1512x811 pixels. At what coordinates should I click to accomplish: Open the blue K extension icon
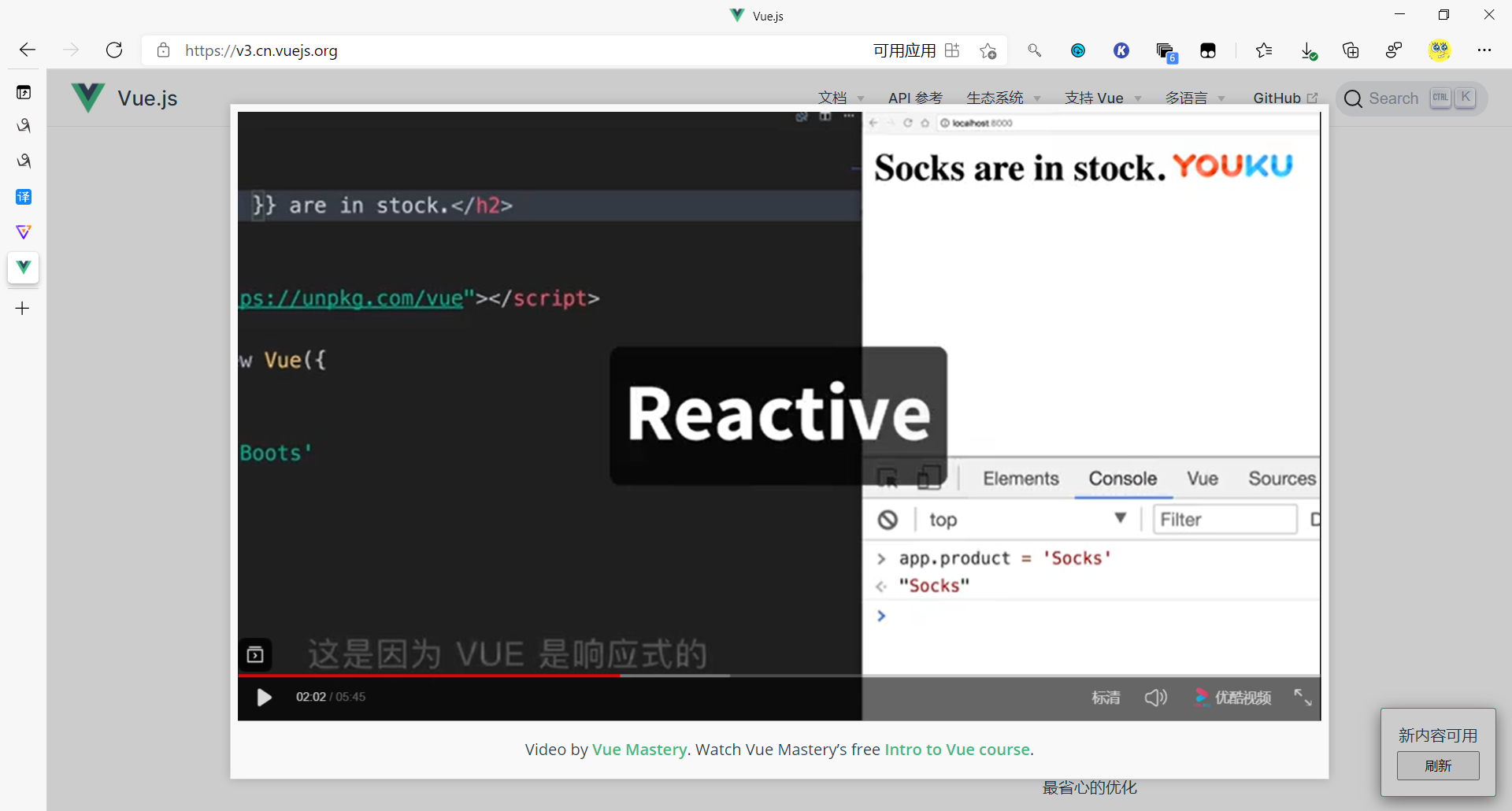(x=1121, y=50)
